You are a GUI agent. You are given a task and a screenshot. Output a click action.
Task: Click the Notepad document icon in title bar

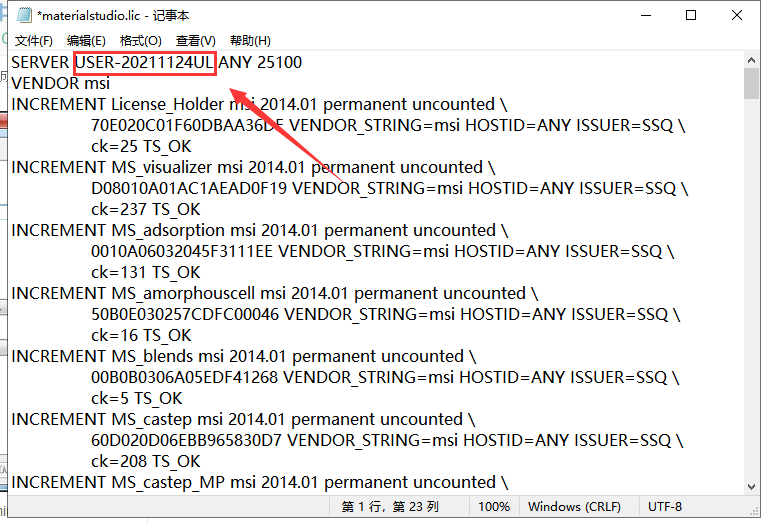pyautogui.click(x=24, y=15)
